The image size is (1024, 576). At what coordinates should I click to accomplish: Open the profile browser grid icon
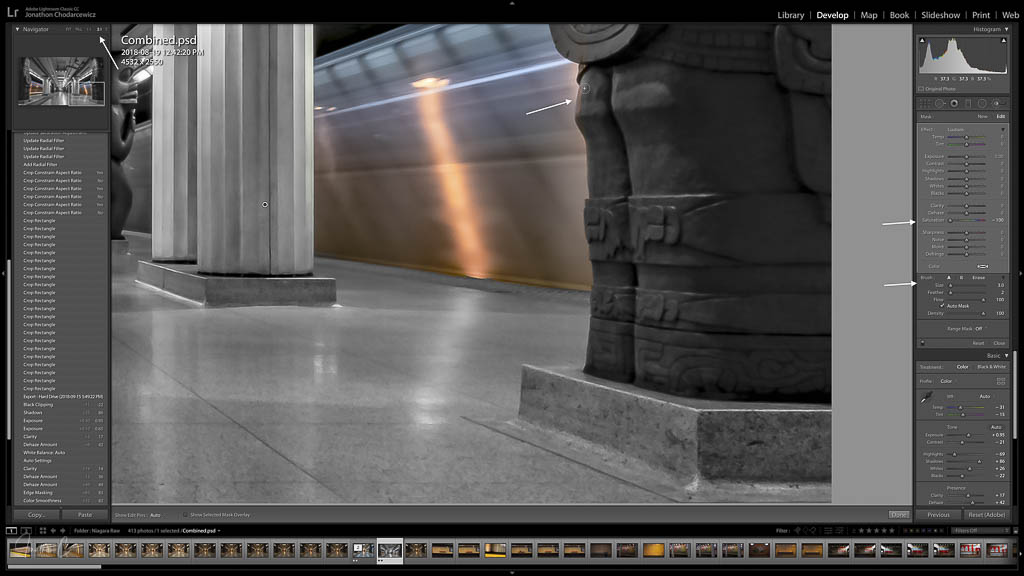tap(1001, 381)
